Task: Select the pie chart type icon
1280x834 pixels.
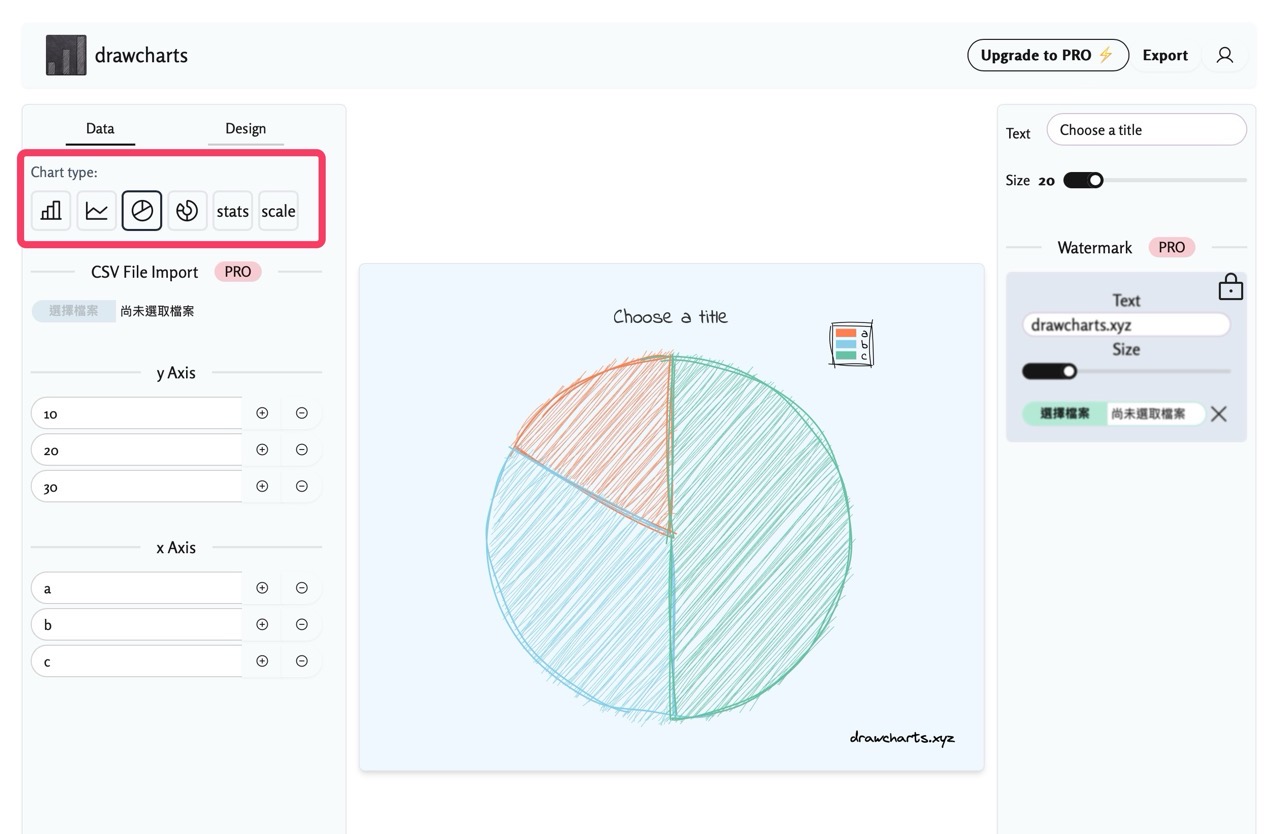Action: (142, 211)
